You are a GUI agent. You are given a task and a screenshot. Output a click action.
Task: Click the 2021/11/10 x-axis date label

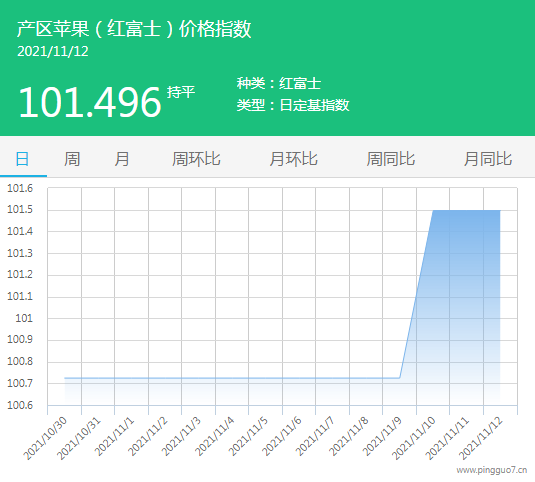pos(413,438)
